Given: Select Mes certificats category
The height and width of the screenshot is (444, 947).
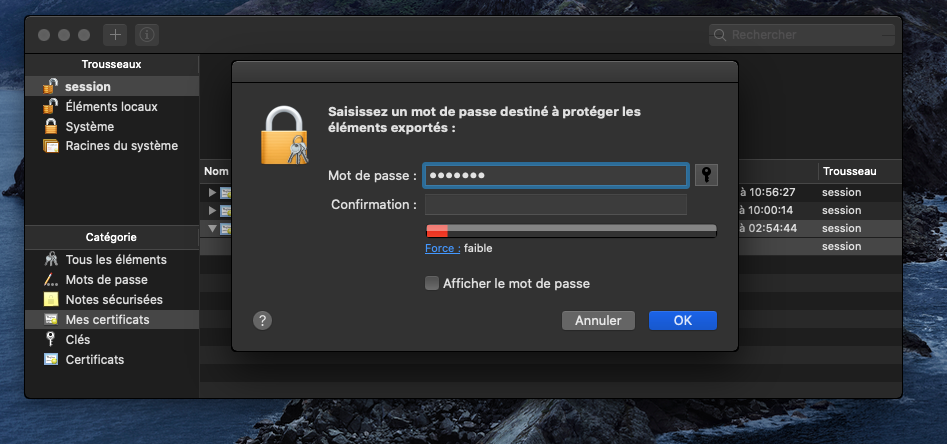Looking at the screenshot, I should click(107, 320).
